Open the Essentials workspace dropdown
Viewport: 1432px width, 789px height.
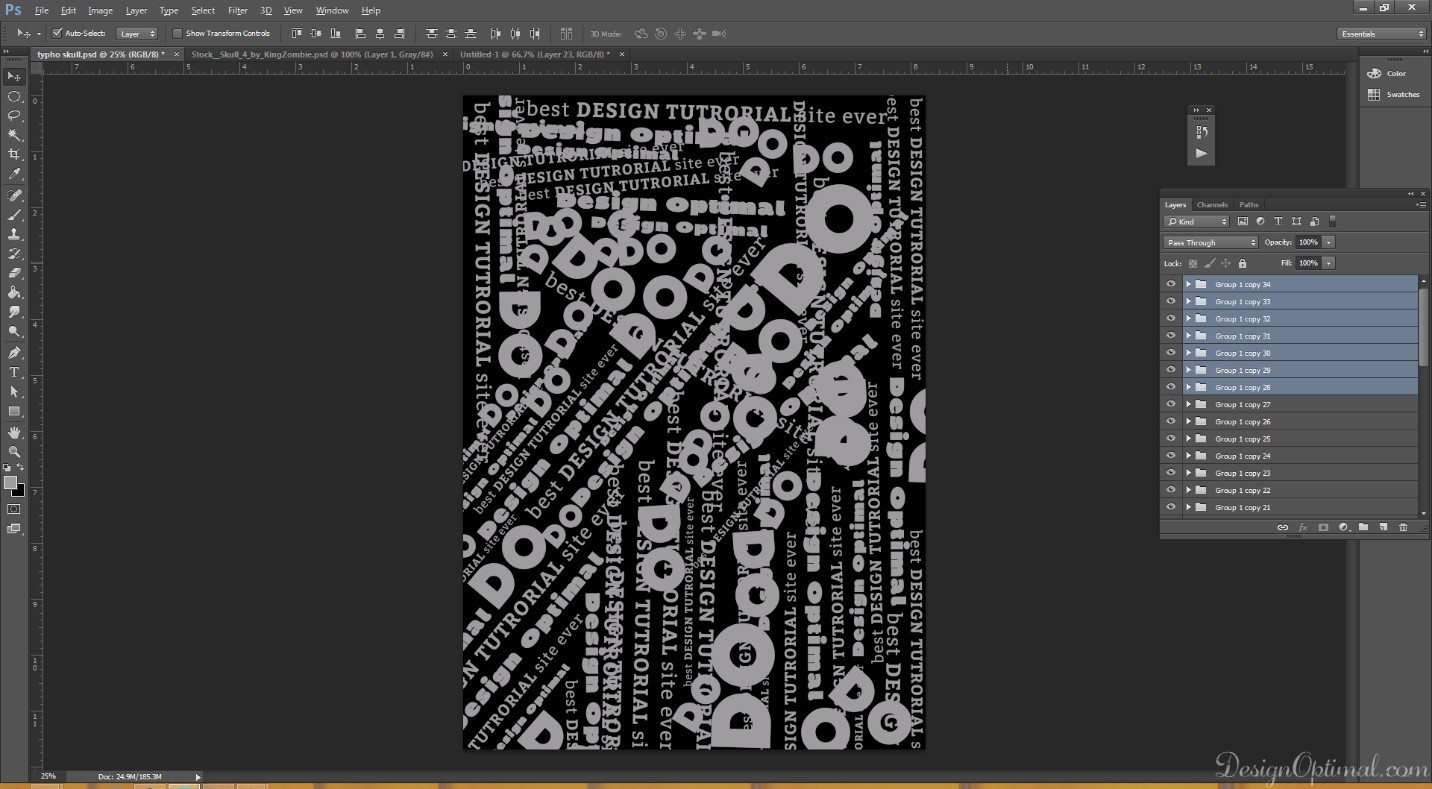[x=1382, y=33]
